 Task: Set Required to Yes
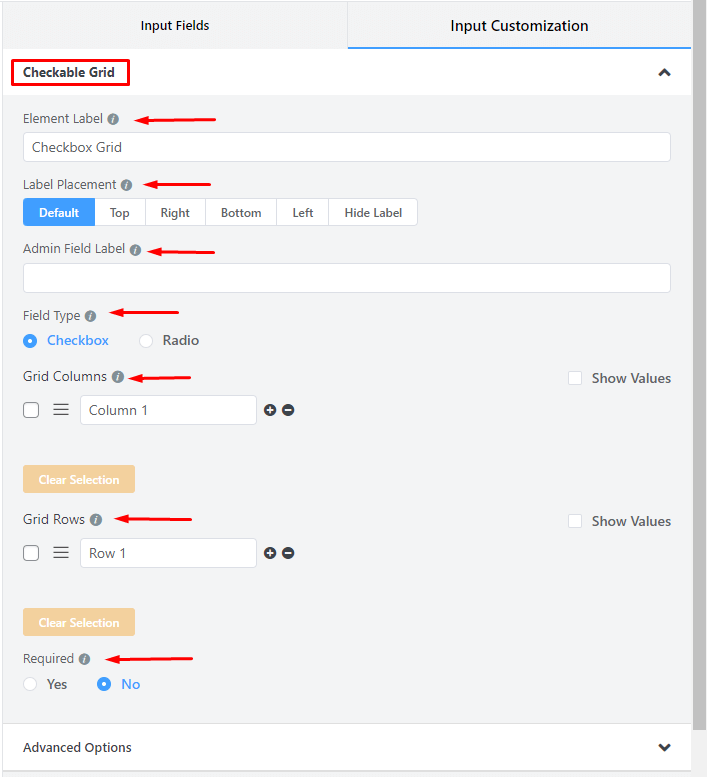pyautogui.click(x=31, y=684)
